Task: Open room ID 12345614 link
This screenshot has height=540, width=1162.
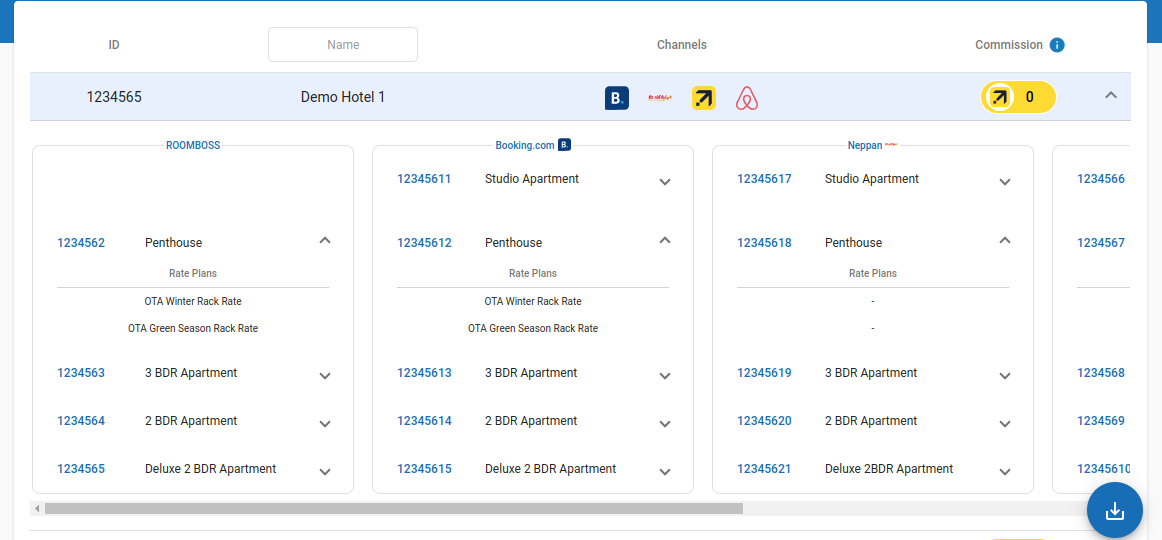Action: click(x=424, y=421)
